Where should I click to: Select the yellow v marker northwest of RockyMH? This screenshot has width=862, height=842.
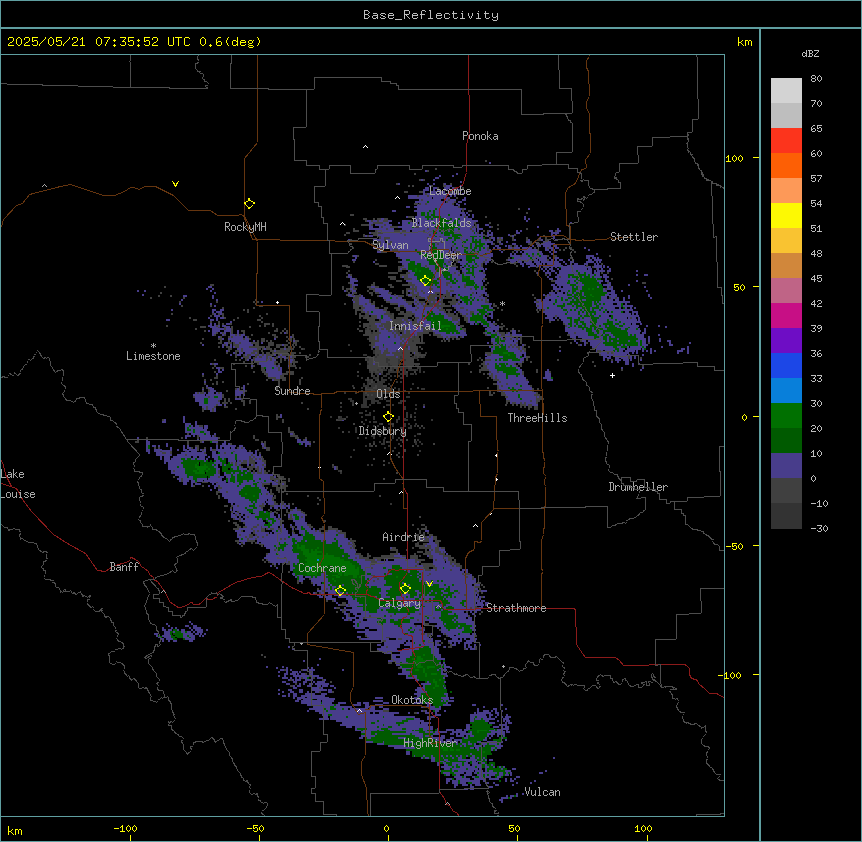click(175, 184)
